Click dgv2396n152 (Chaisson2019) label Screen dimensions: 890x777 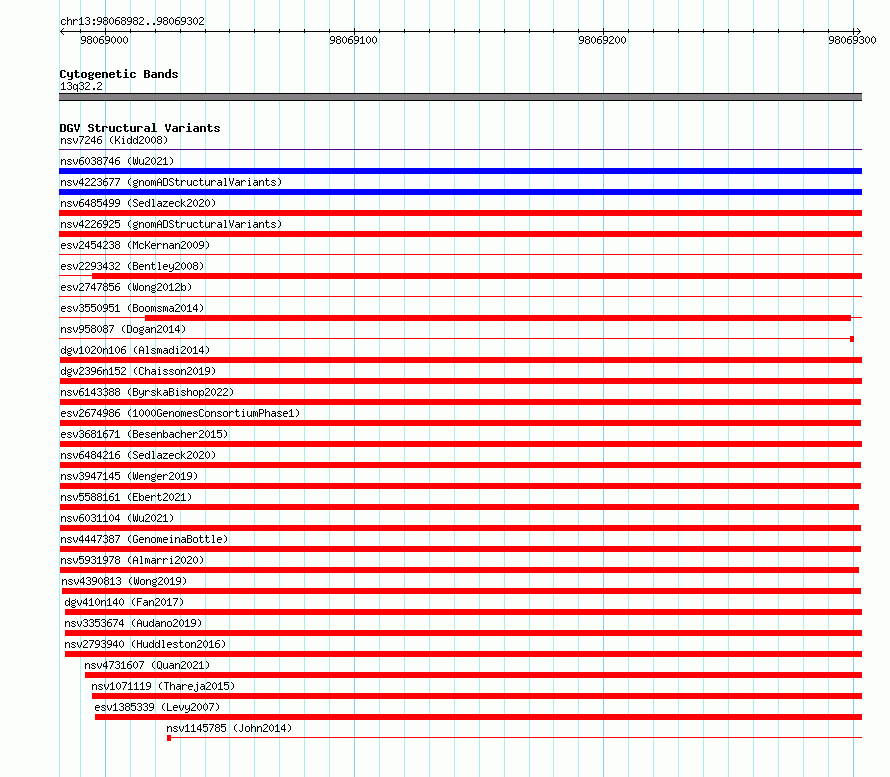pyautogui.click(x=138, y=371)
